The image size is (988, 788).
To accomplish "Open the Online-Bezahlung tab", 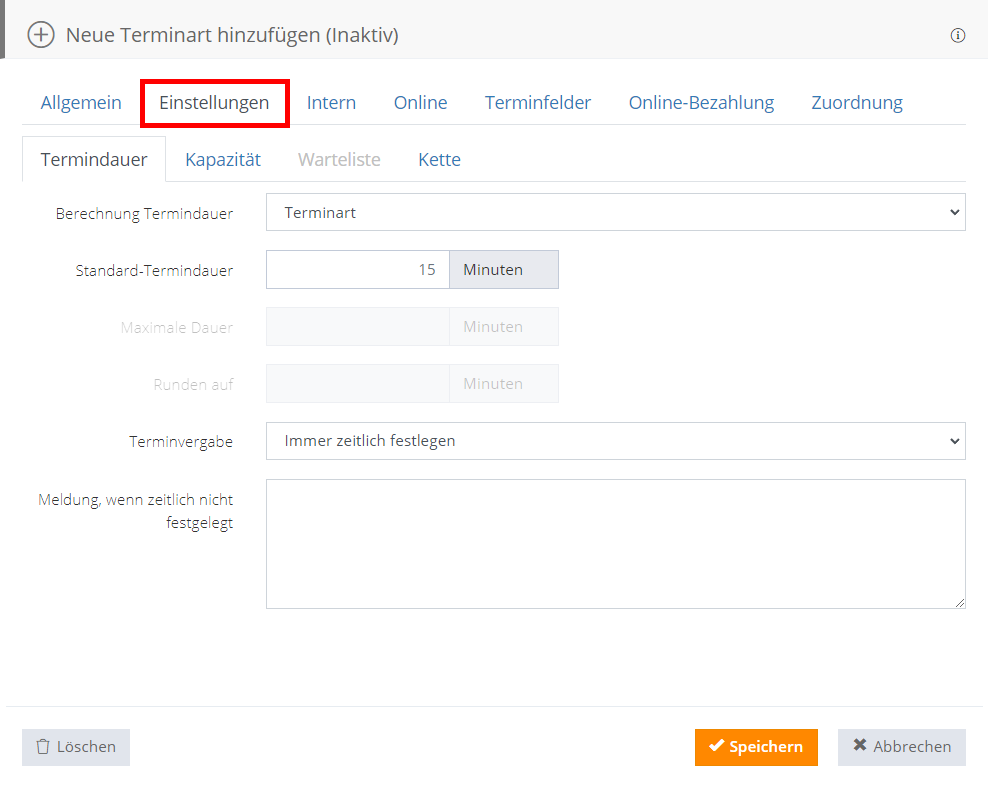I will pos(701,103).
